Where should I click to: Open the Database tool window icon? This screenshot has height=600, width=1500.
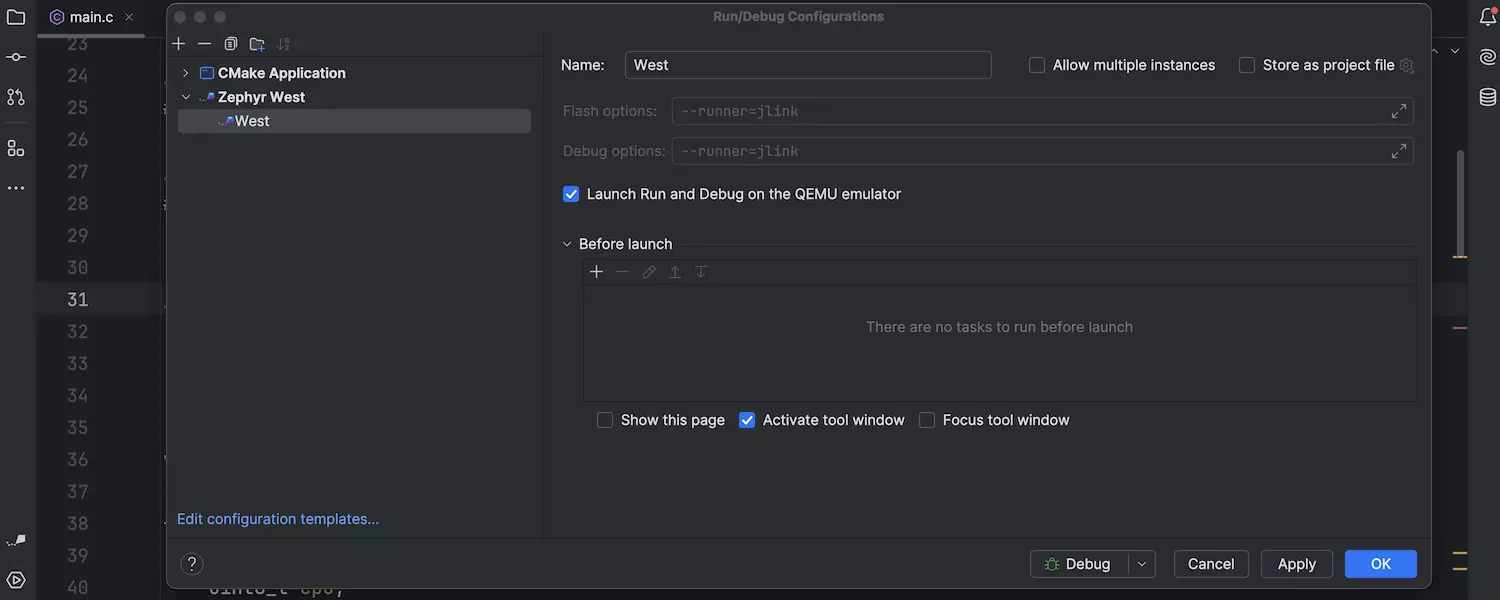tap(1487, 97)
